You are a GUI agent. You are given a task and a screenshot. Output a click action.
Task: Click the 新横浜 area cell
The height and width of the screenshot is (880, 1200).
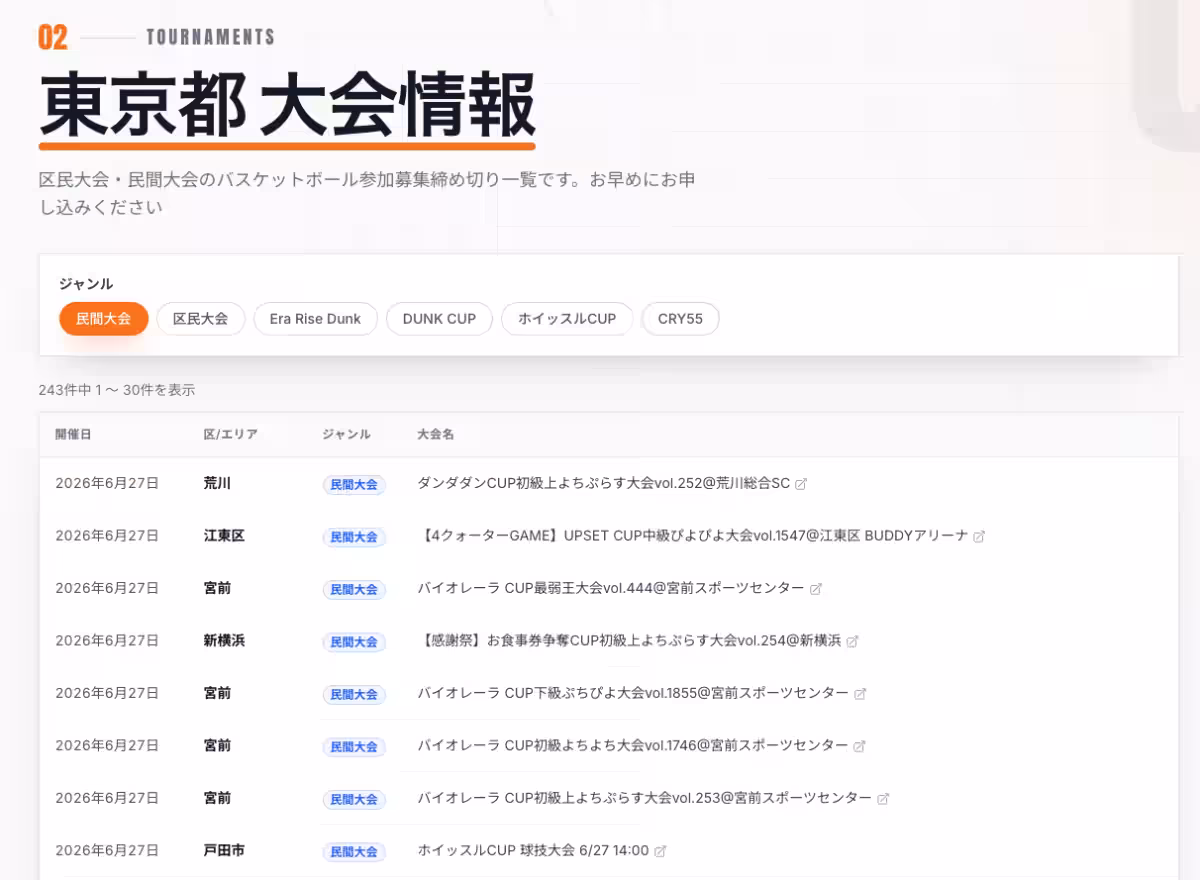point(224,640)
